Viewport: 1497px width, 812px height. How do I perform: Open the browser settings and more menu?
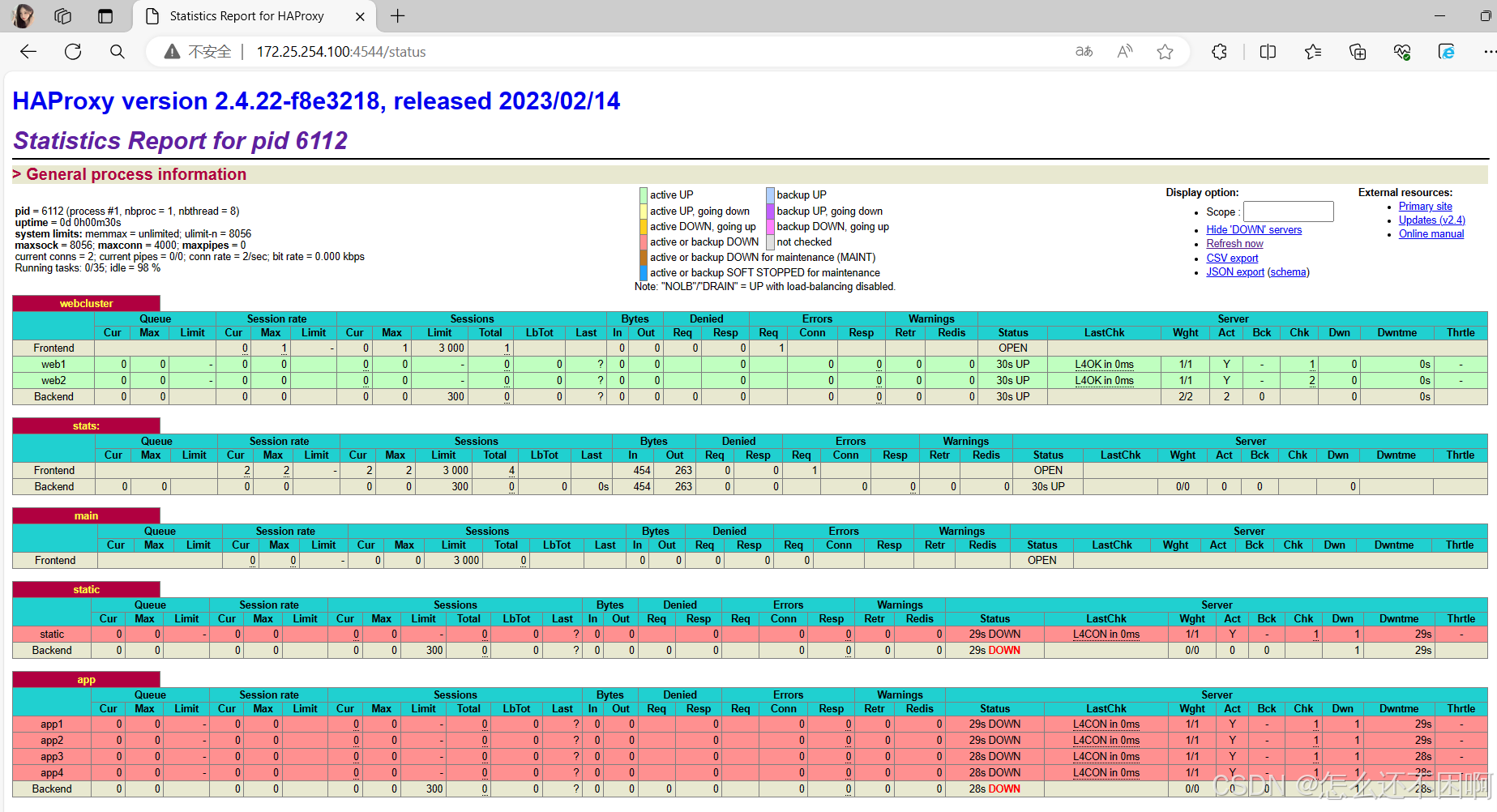pos(1489,52)
